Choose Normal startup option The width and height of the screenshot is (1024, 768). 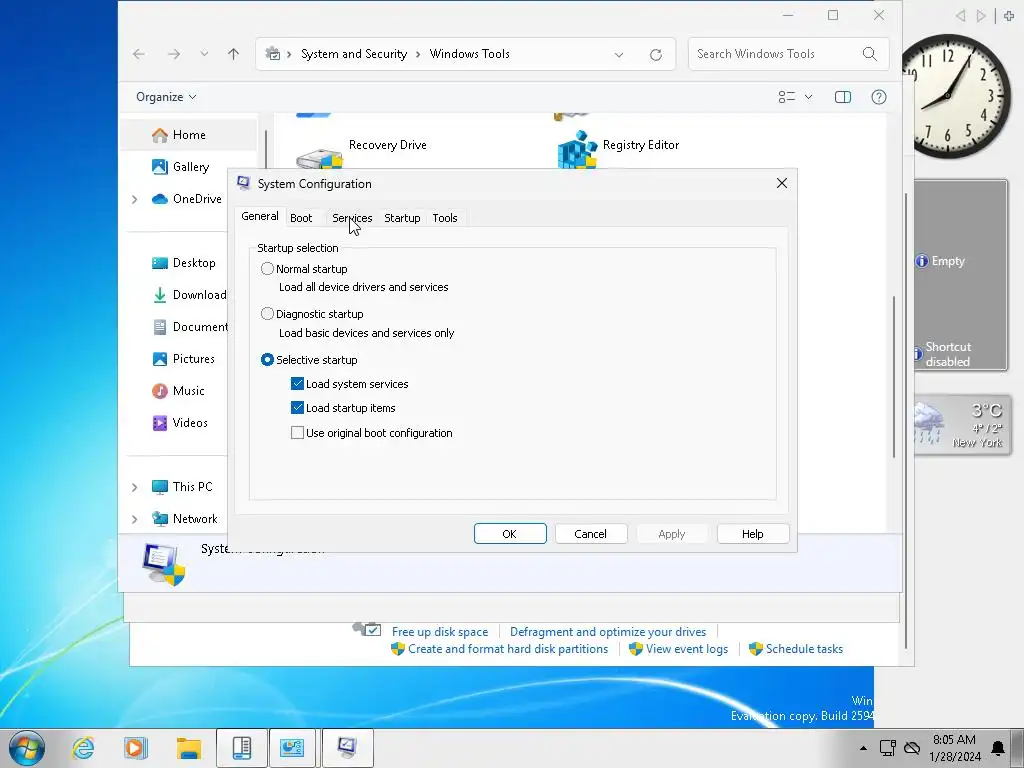click(267, 268)
